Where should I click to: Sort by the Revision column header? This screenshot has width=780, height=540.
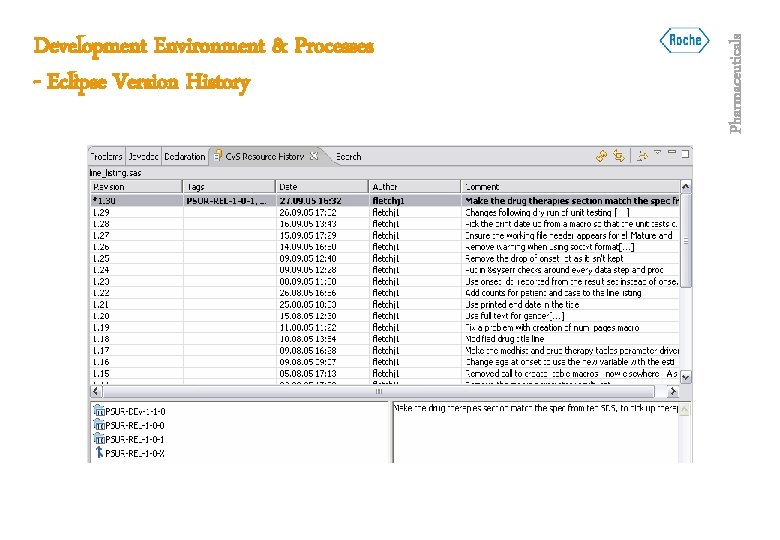[136, 186]
